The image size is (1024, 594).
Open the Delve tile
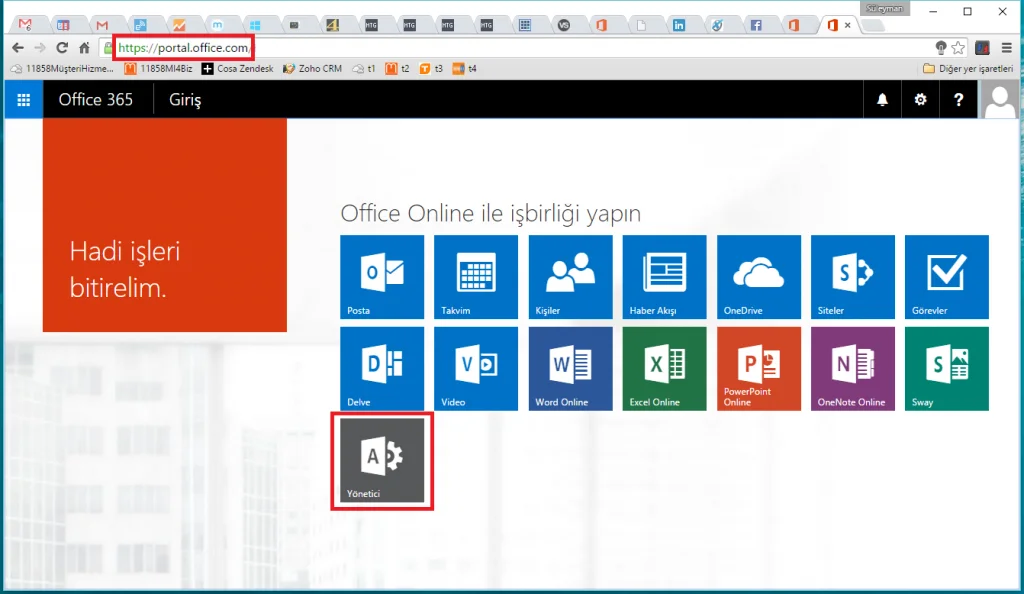[x=382, y=368]
